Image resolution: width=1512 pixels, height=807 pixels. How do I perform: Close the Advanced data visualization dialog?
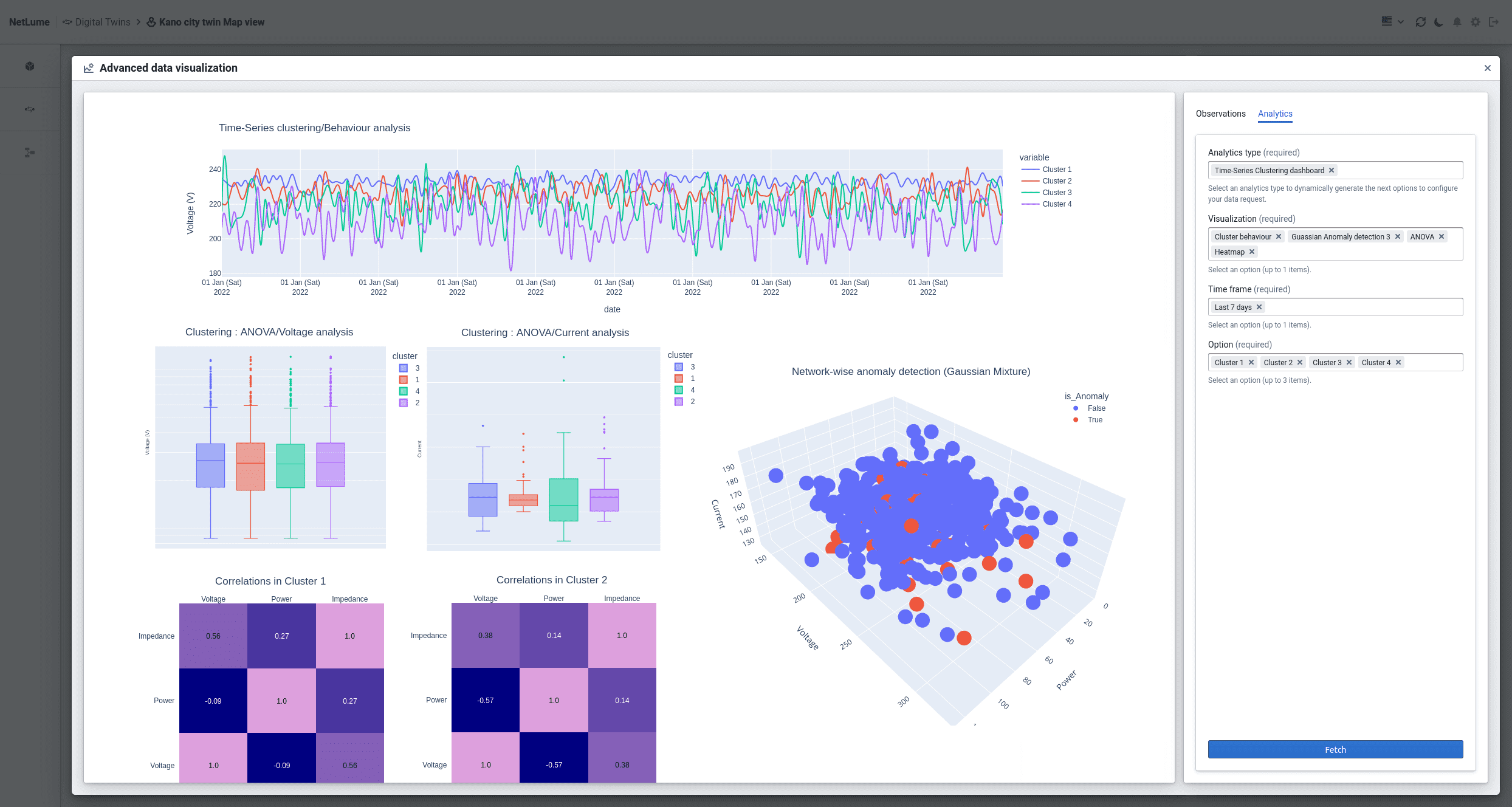[1487, 68]
